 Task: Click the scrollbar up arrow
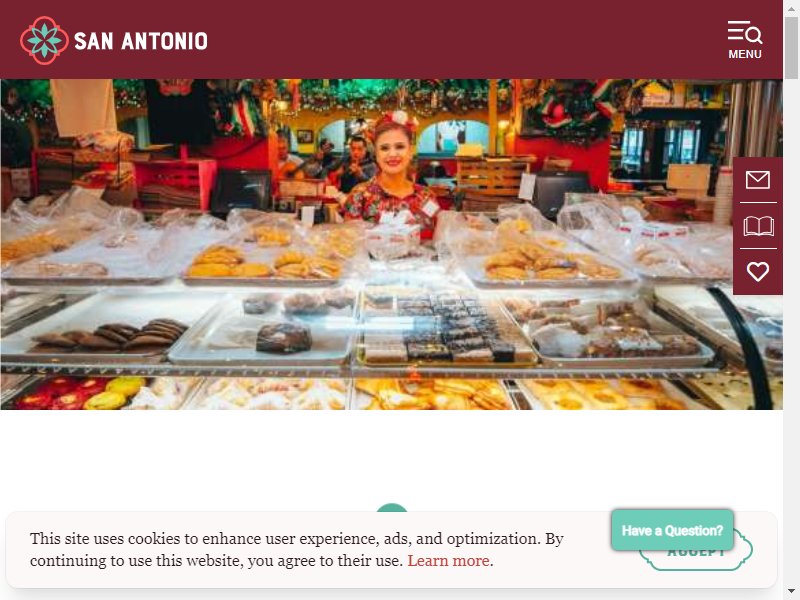791,8
